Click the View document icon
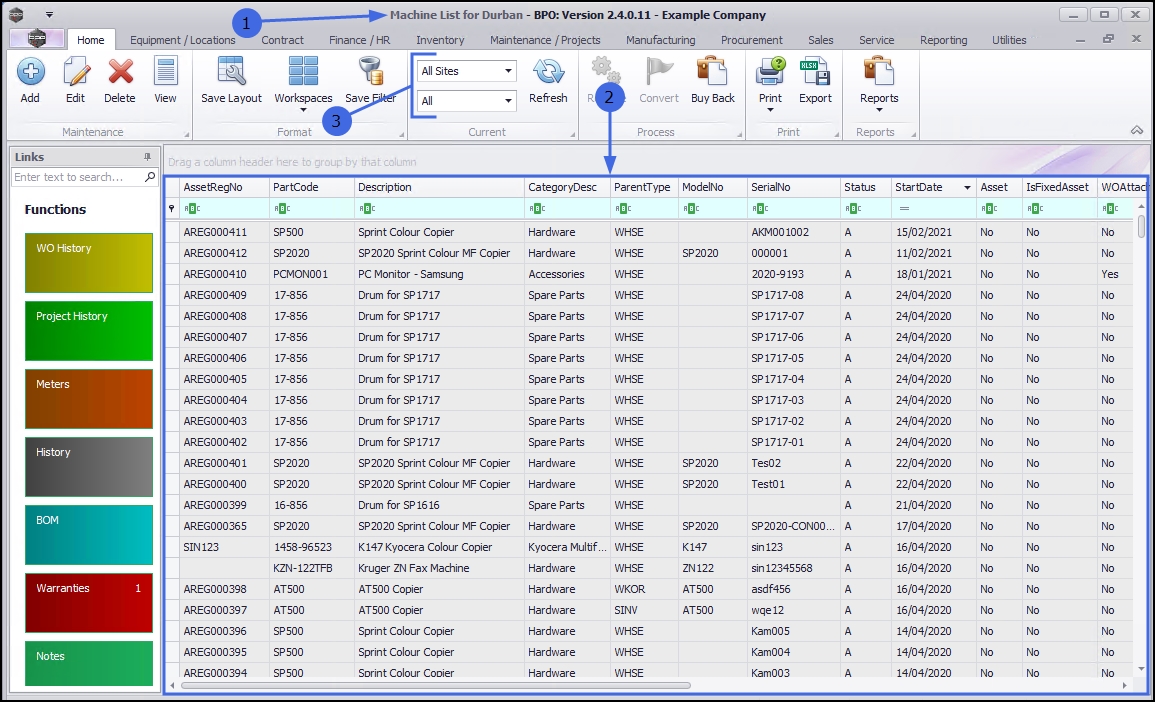 (165, 72)
